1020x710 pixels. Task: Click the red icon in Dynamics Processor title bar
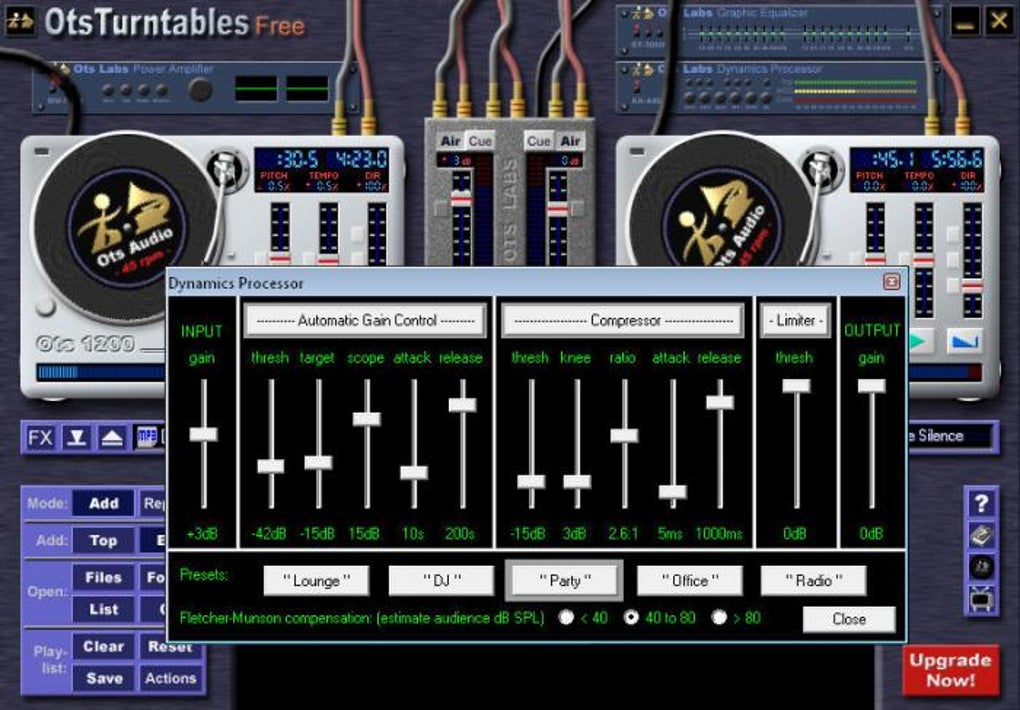(891, 281)
